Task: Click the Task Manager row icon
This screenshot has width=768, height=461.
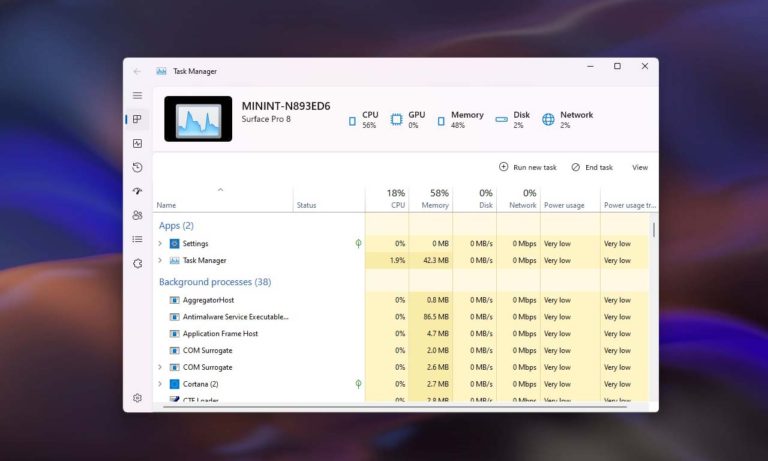Action: pos(174,261)
